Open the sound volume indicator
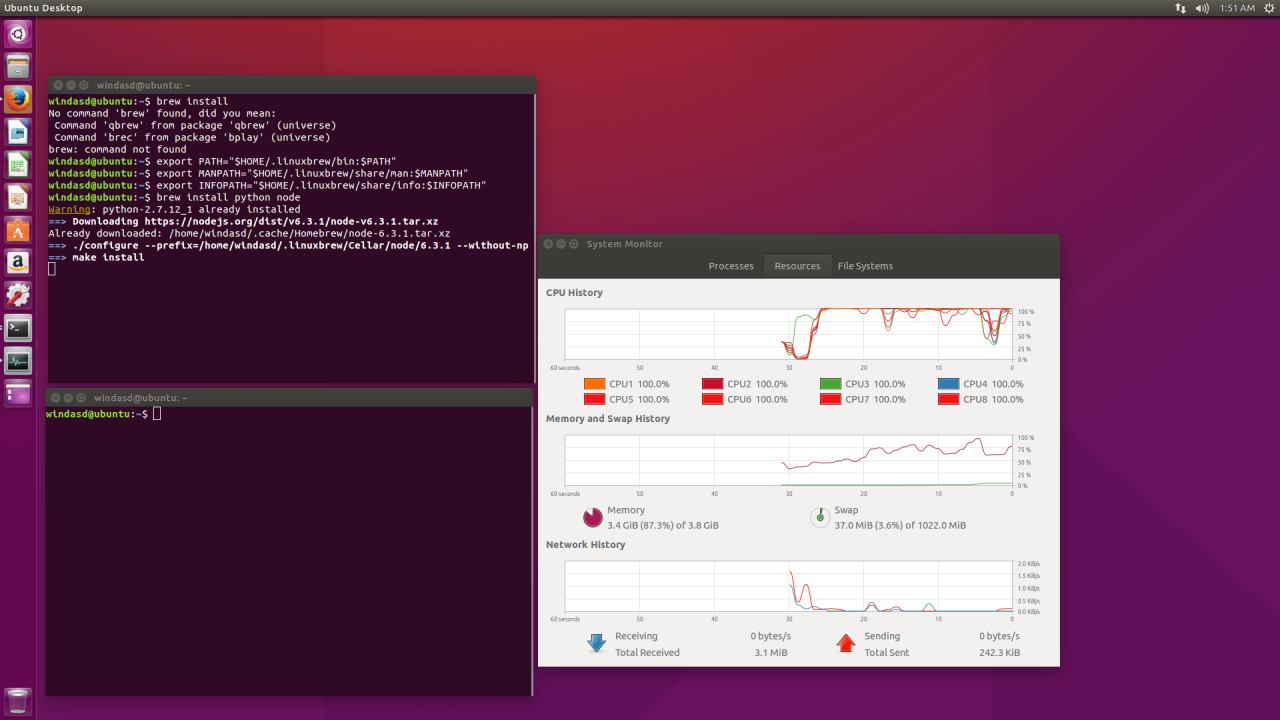 click(1202, 8)
